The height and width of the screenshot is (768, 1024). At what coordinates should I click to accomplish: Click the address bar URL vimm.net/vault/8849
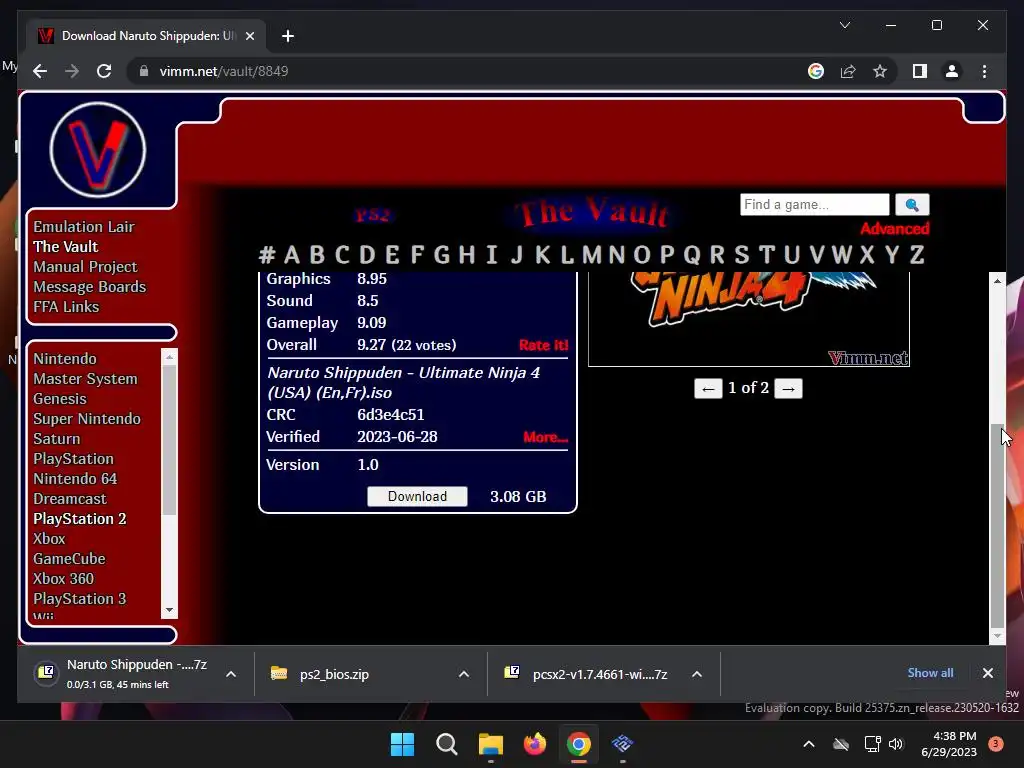click(224, 71)
